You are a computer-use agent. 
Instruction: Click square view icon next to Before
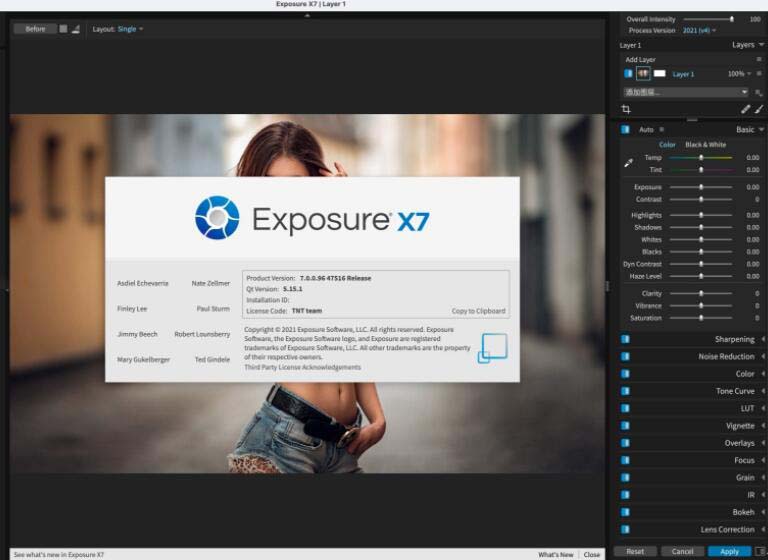[x=63, y=29]
